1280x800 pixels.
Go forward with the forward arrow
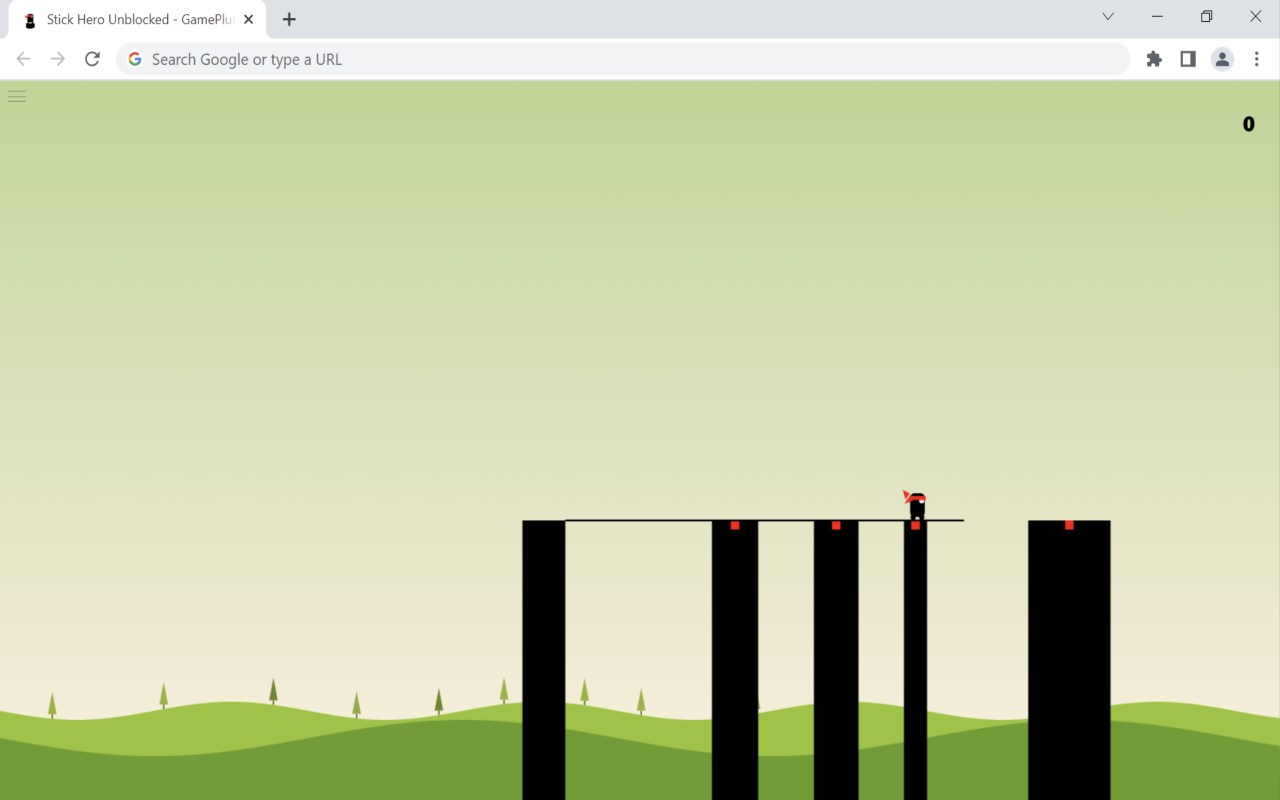(58, 59)
